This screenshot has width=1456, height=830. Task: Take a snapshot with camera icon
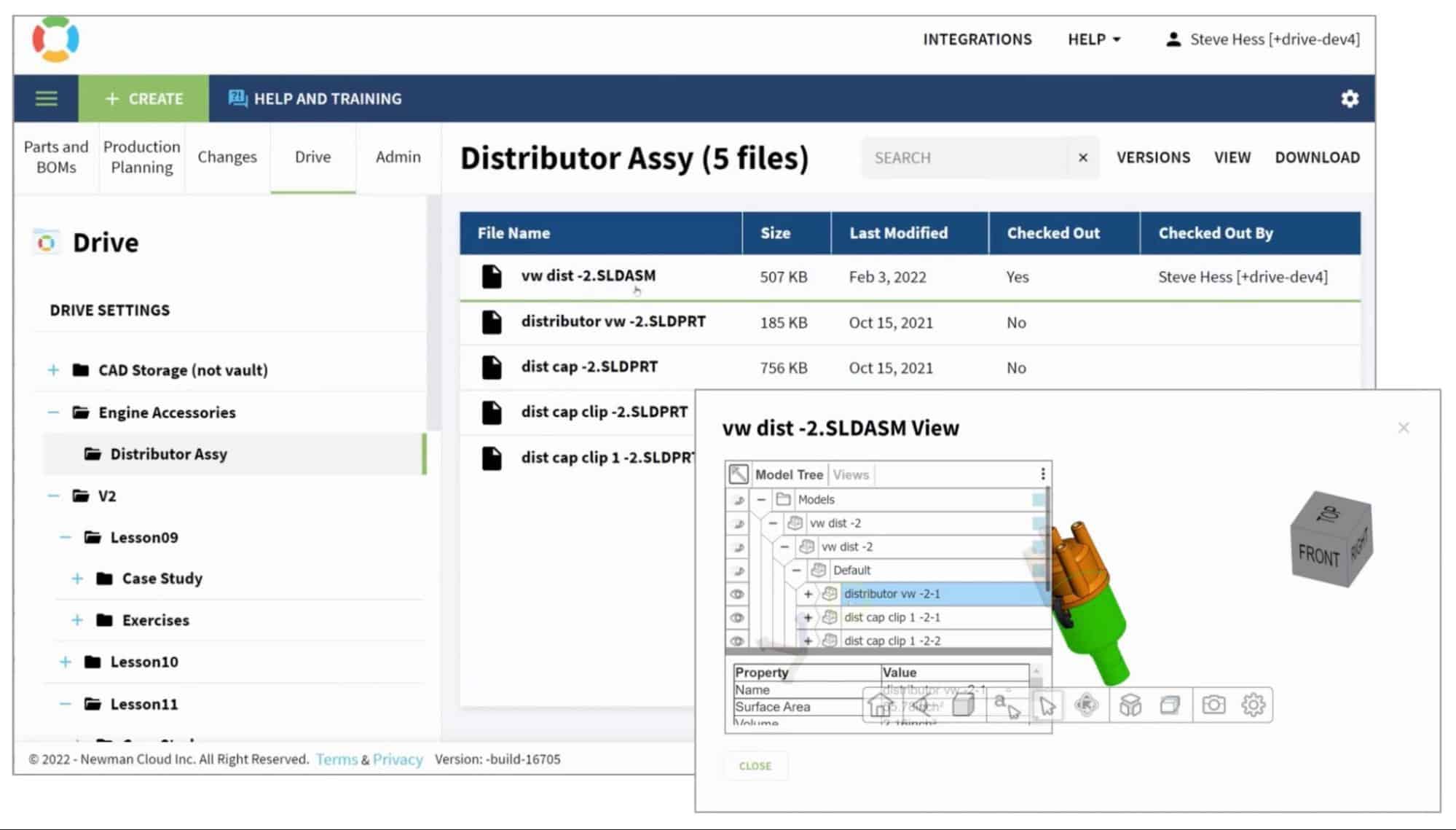click(x=1213, y=705)
